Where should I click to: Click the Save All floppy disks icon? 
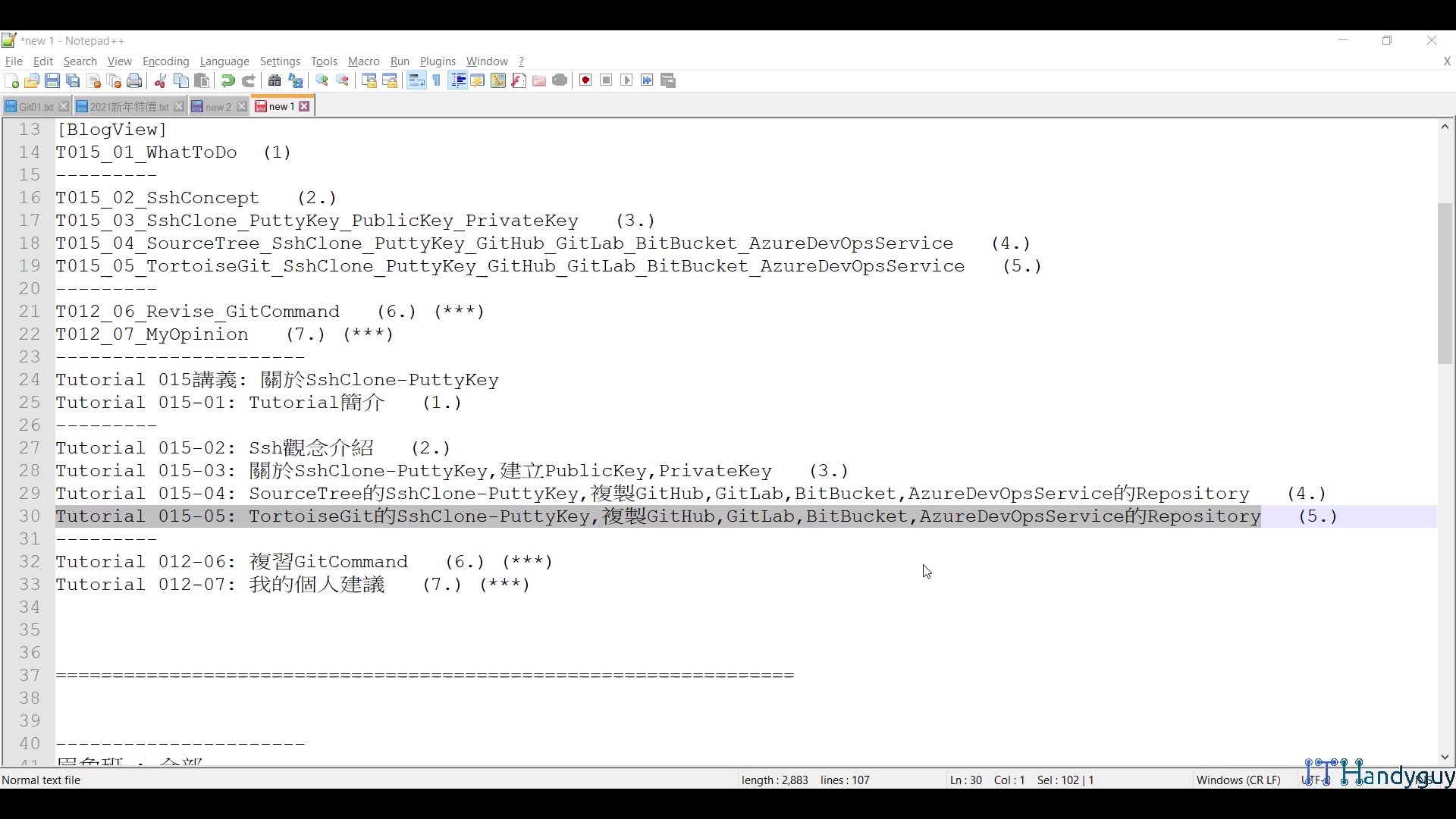[x=73, y=80]
